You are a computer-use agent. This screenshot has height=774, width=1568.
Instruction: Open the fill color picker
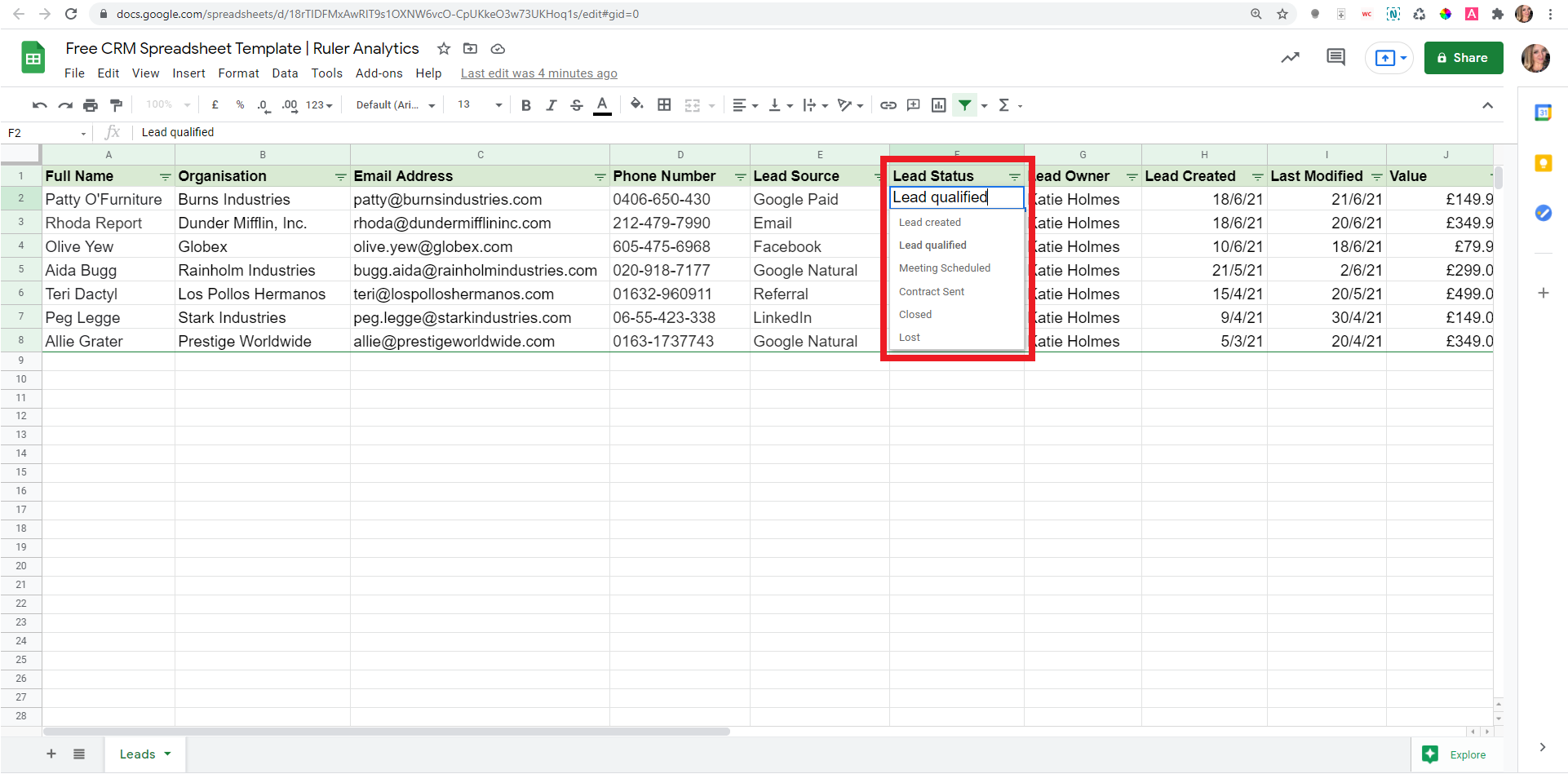(638, 105)
